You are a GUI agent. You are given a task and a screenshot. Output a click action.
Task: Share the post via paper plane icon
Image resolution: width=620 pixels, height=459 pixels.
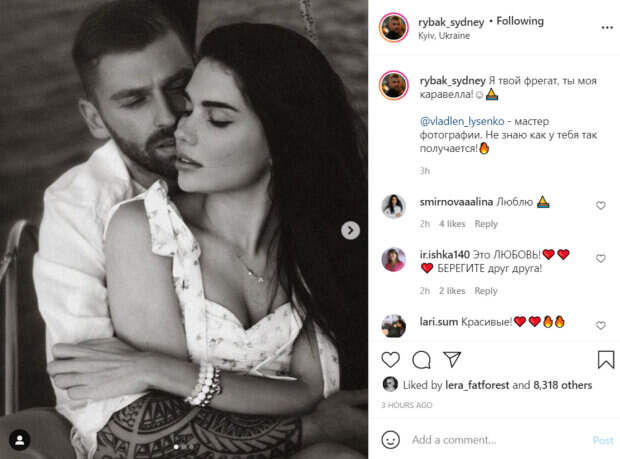coord(452,359)
